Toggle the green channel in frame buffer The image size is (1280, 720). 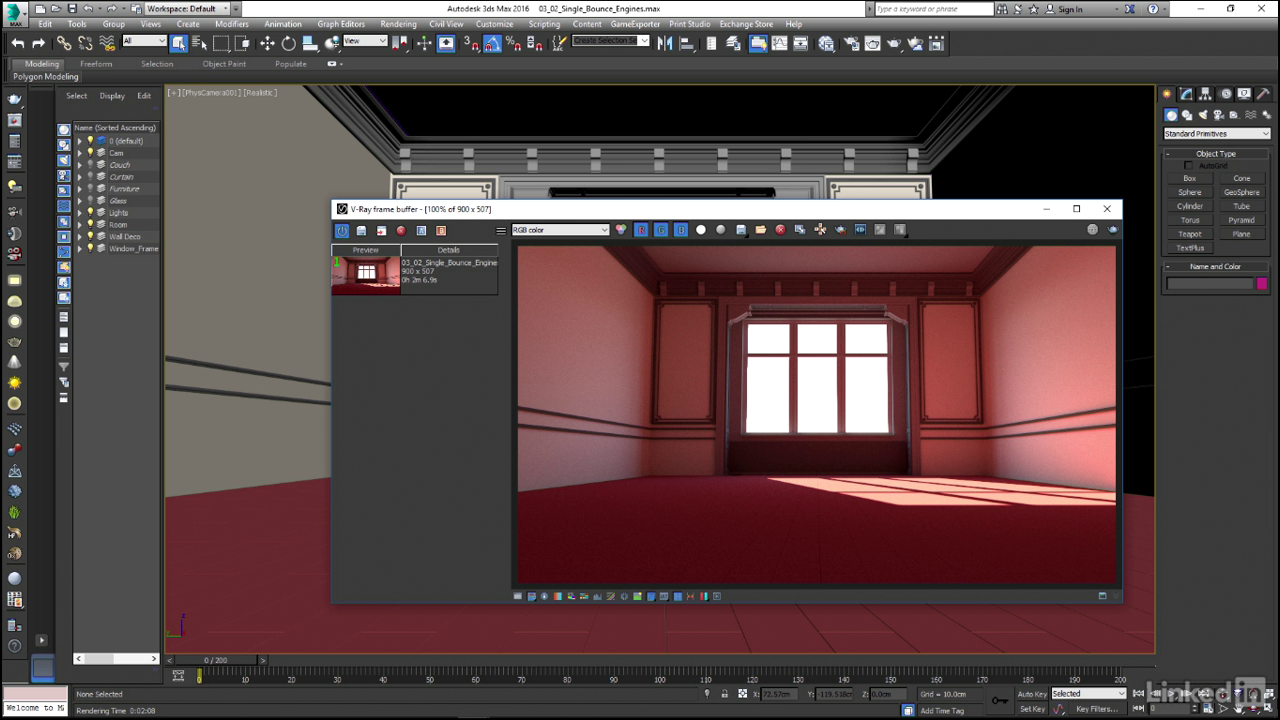661,230
